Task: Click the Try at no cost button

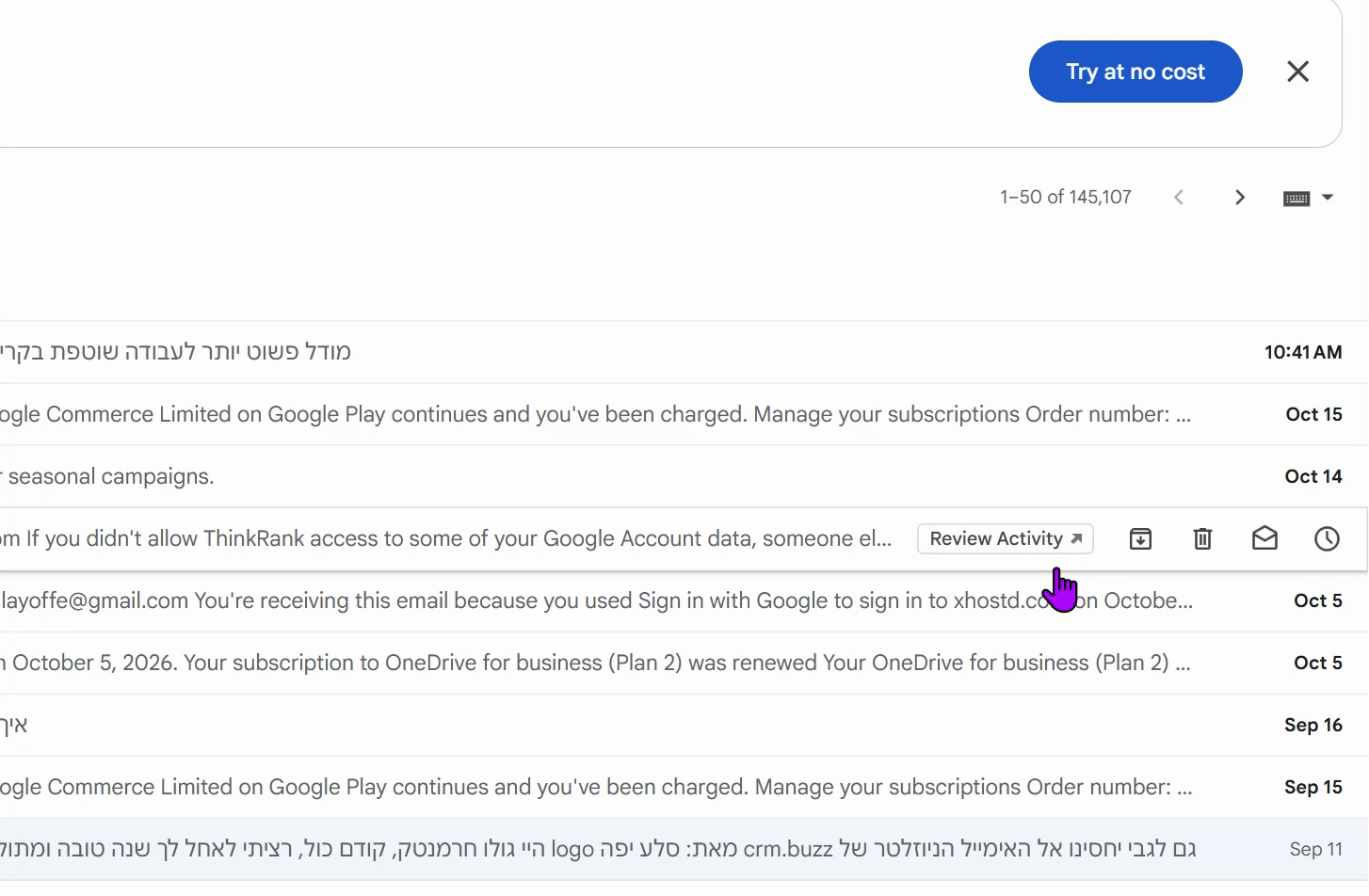Action: pyautogui.click(x=1135, y=72)
